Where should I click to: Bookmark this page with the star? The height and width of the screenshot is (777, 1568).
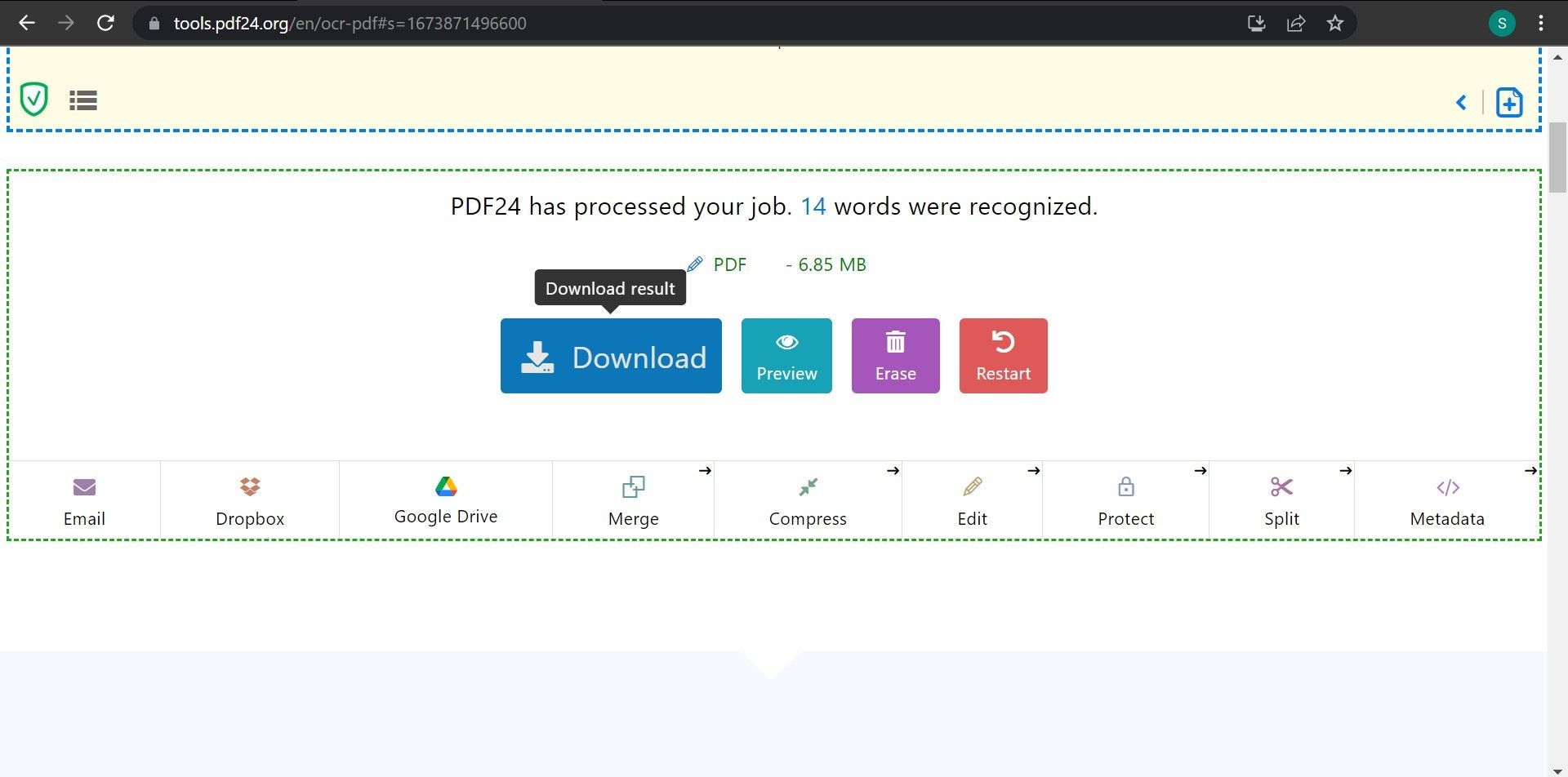tap(1334, 23)
